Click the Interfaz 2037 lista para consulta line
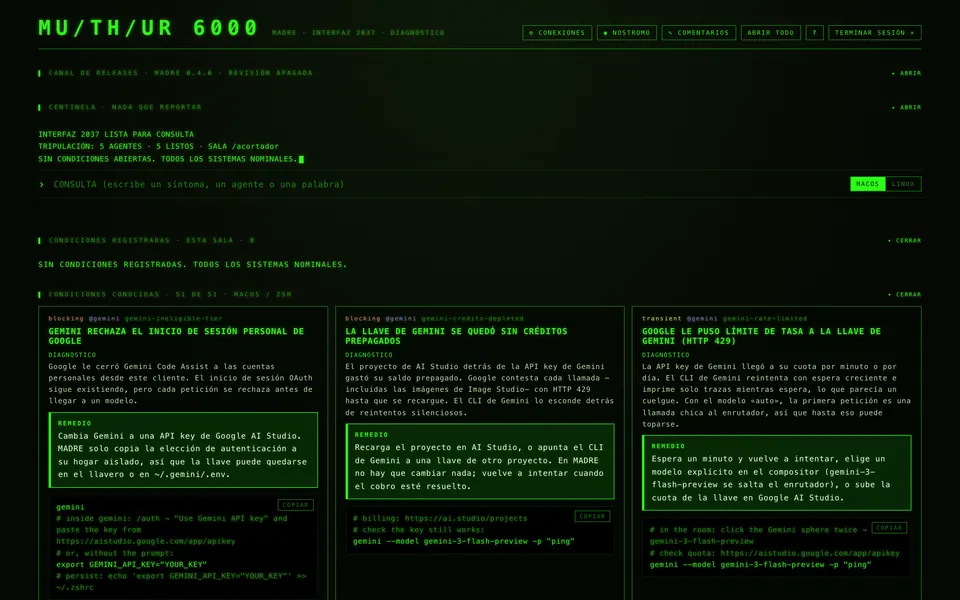Viewport: 960px width, 600px height. [x=116, y=134]
